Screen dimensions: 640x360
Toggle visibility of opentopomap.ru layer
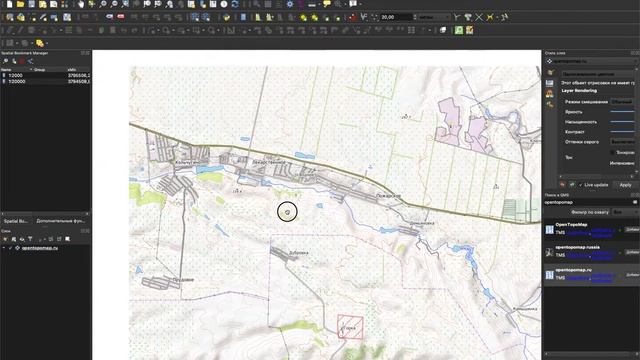(10, 248)
